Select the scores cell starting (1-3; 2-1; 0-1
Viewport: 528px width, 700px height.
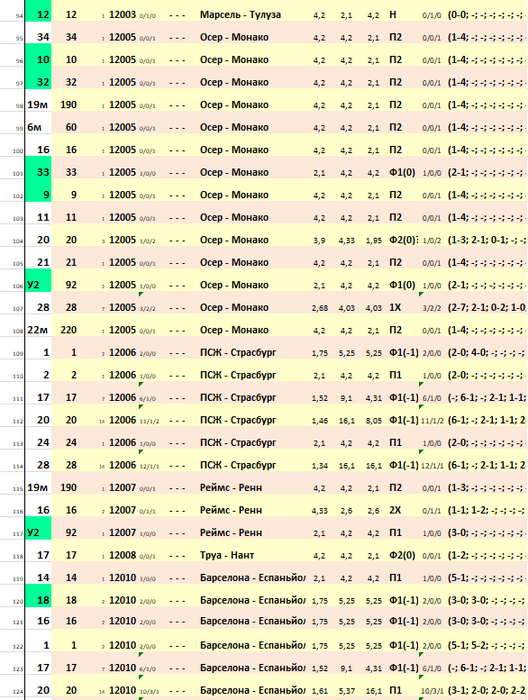pyautogui.click(x=487, y=240)
